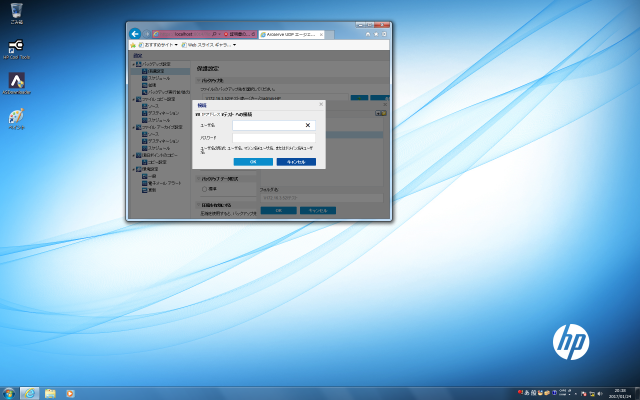Click the Windows Start button
The width and height of the screenshot is (640, 400).
[x=9, y=392]
